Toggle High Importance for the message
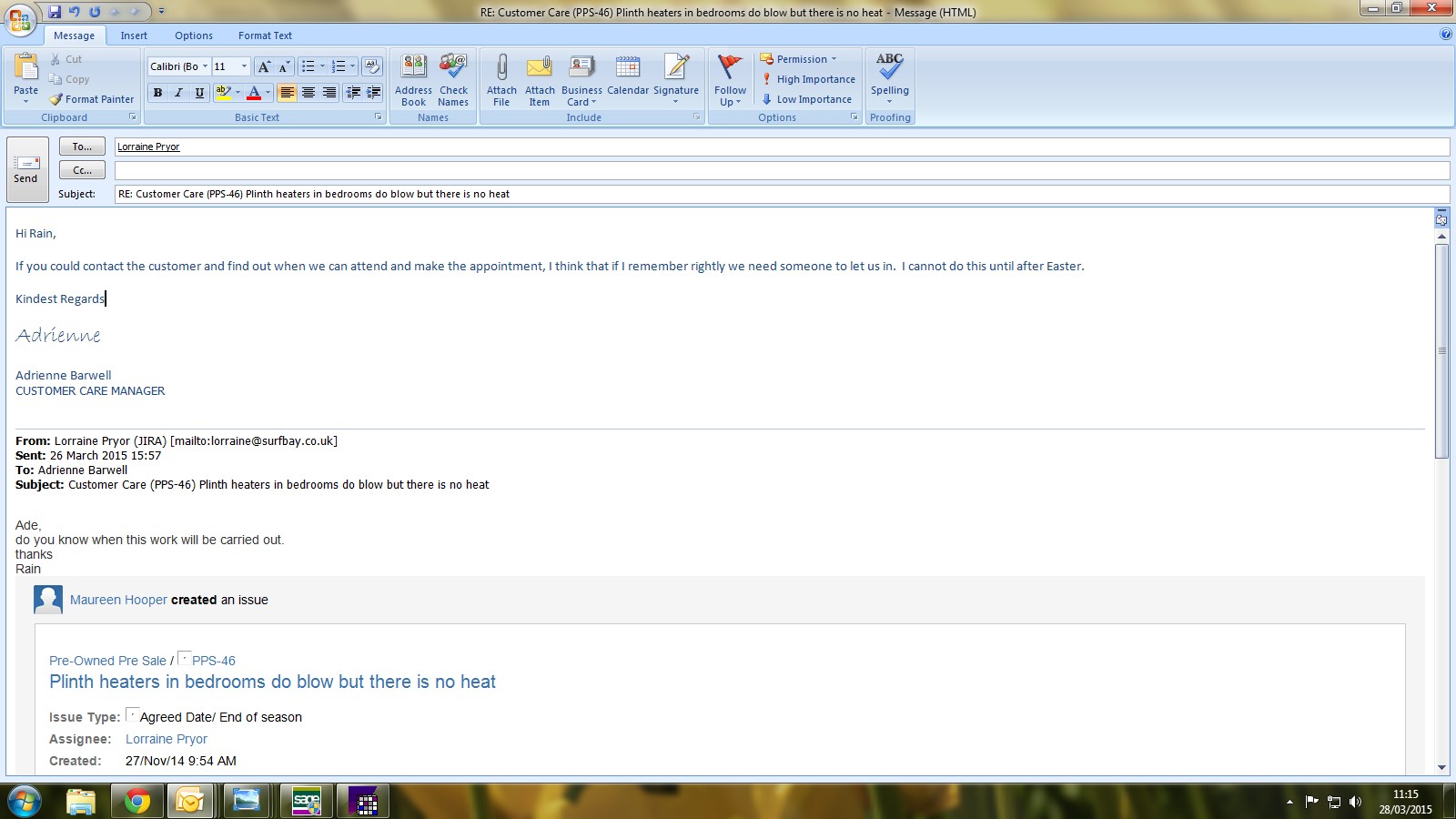Viewport: 1456px width, 819px height. coord(808,79)
